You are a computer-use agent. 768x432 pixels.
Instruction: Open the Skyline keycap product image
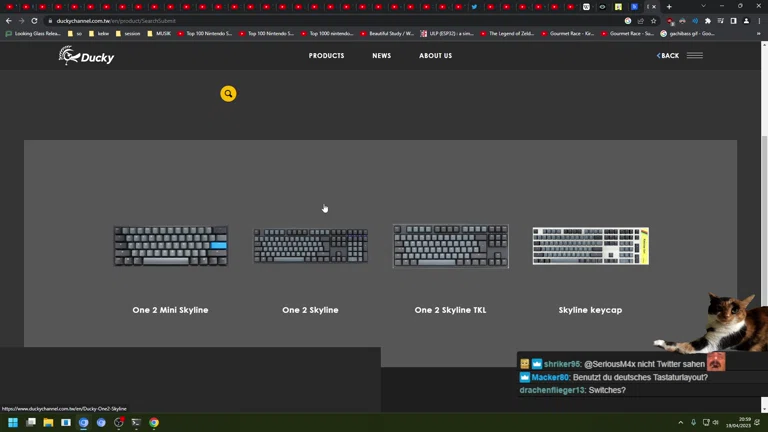click(x=590, y=246)
